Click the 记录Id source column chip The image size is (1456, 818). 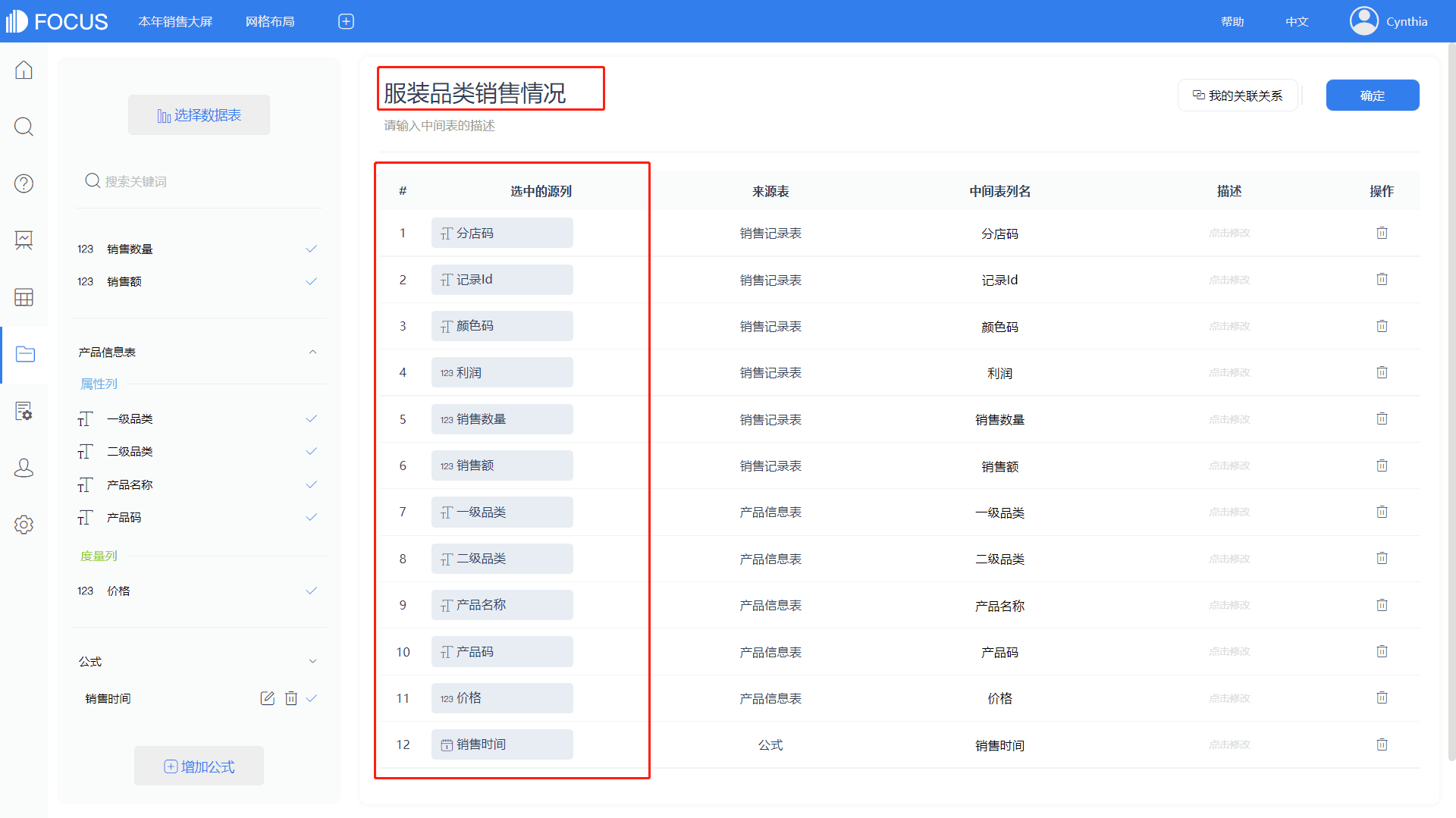502,279
